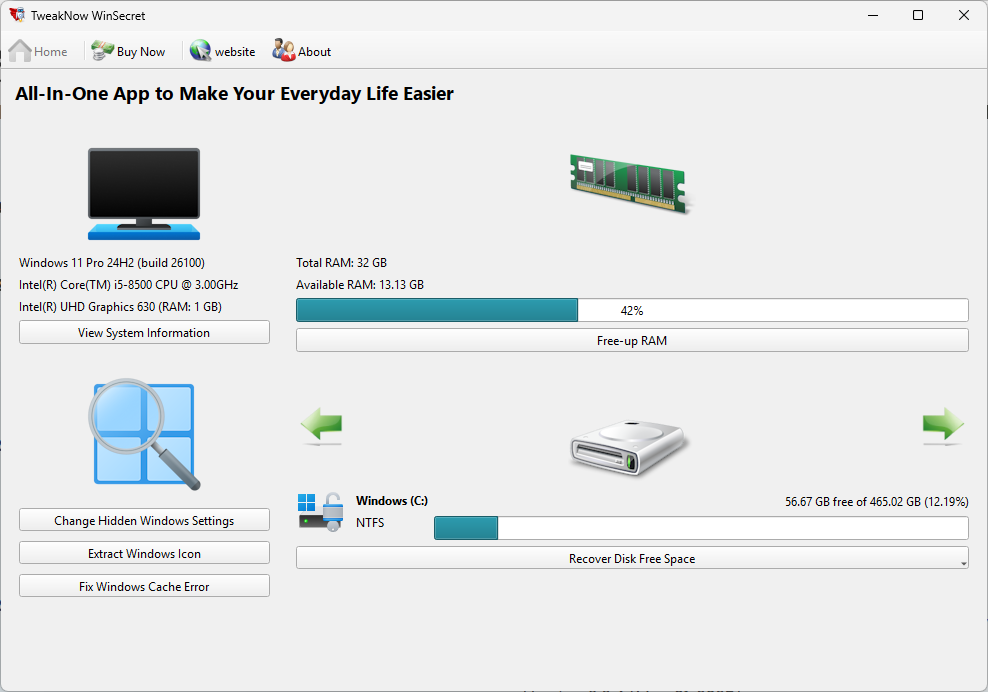
Task: Click the Available RAM: 13.13 GB text
Action: coord(360,285)
